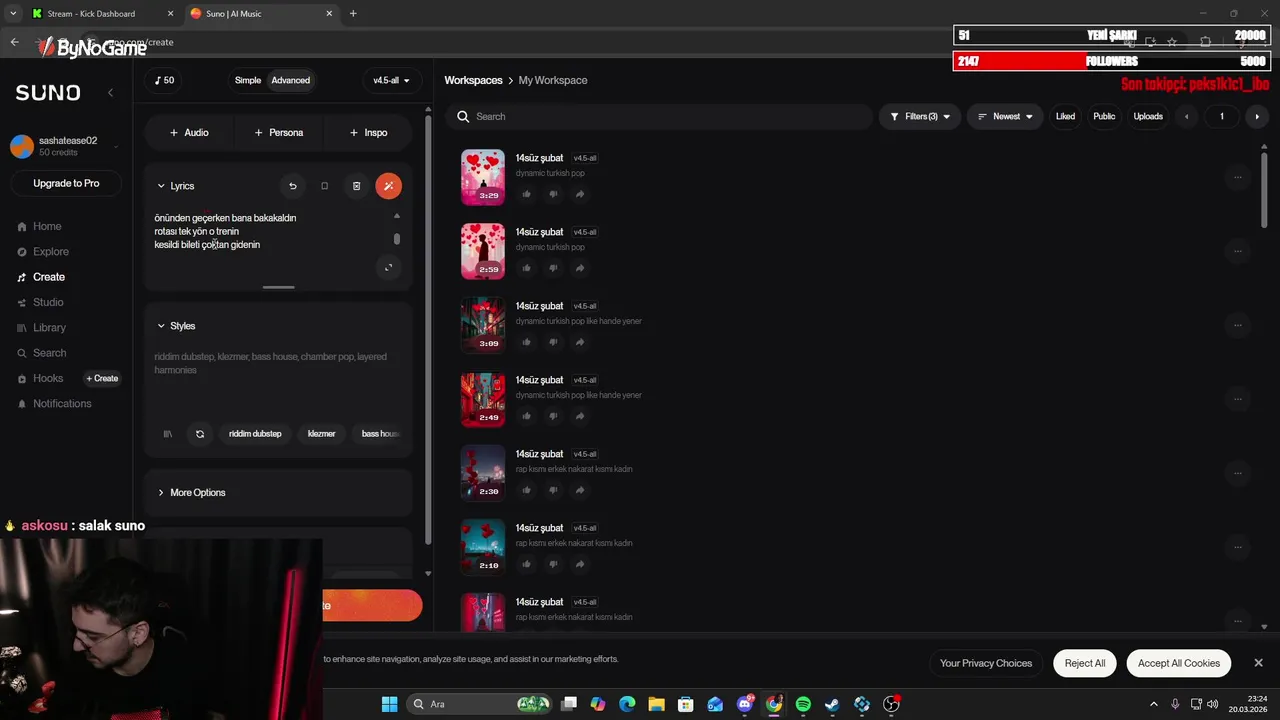Open Spotify from the taskbar

[803, 704]
